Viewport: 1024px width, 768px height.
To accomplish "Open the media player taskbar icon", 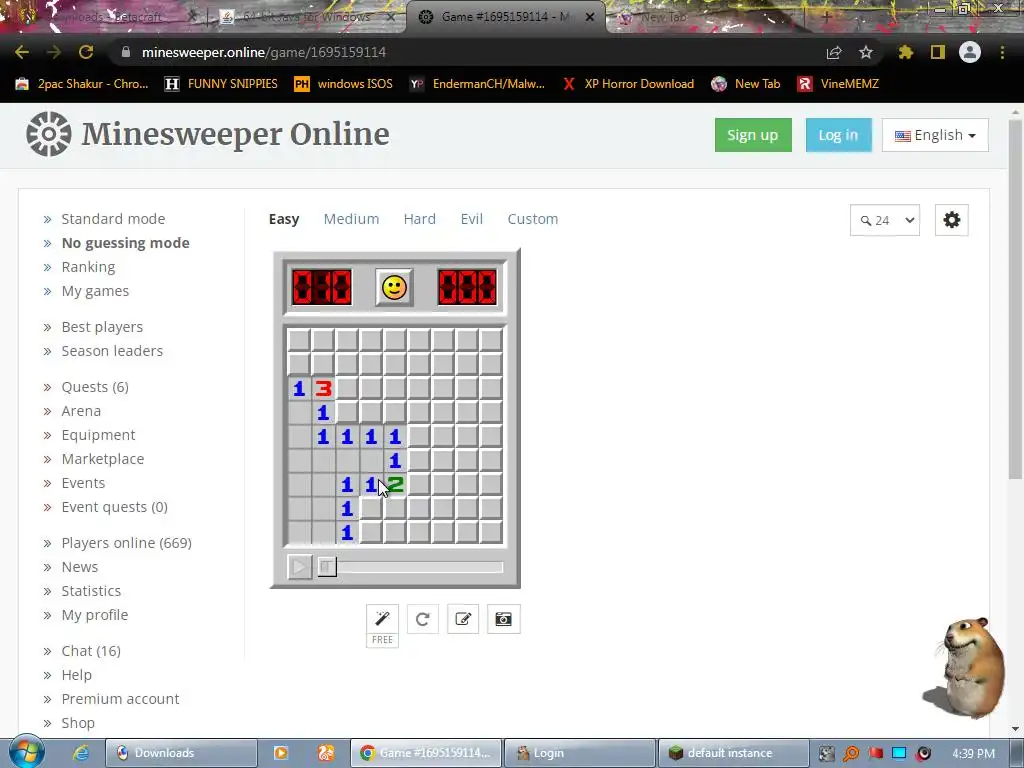I will click(x=281, y=753).
